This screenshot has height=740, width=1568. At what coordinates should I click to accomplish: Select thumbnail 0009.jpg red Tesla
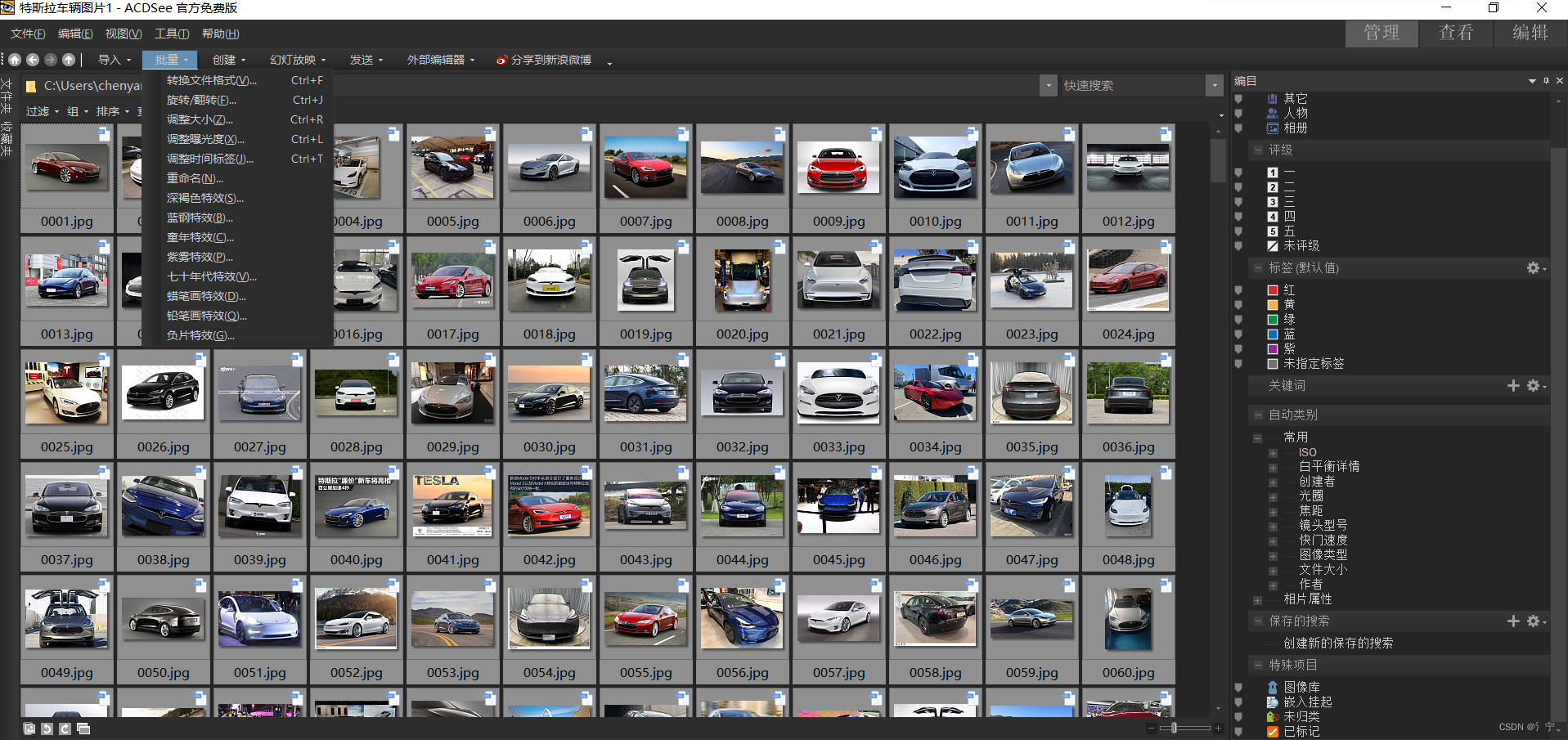(x=838, y=178)
